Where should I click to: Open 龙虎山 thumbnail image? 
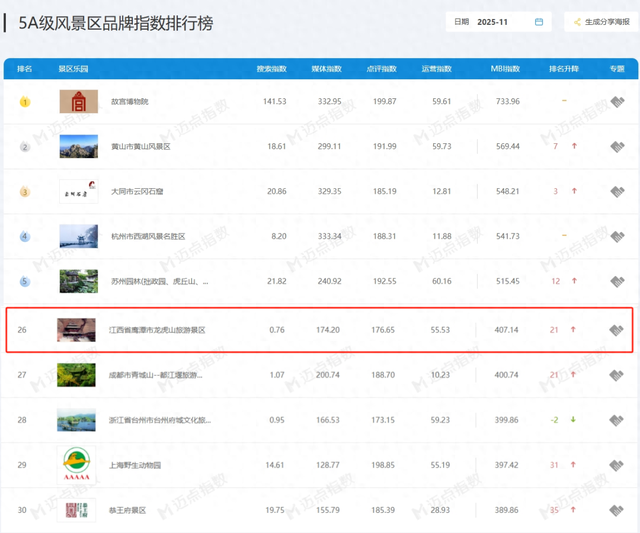[76, 330]
